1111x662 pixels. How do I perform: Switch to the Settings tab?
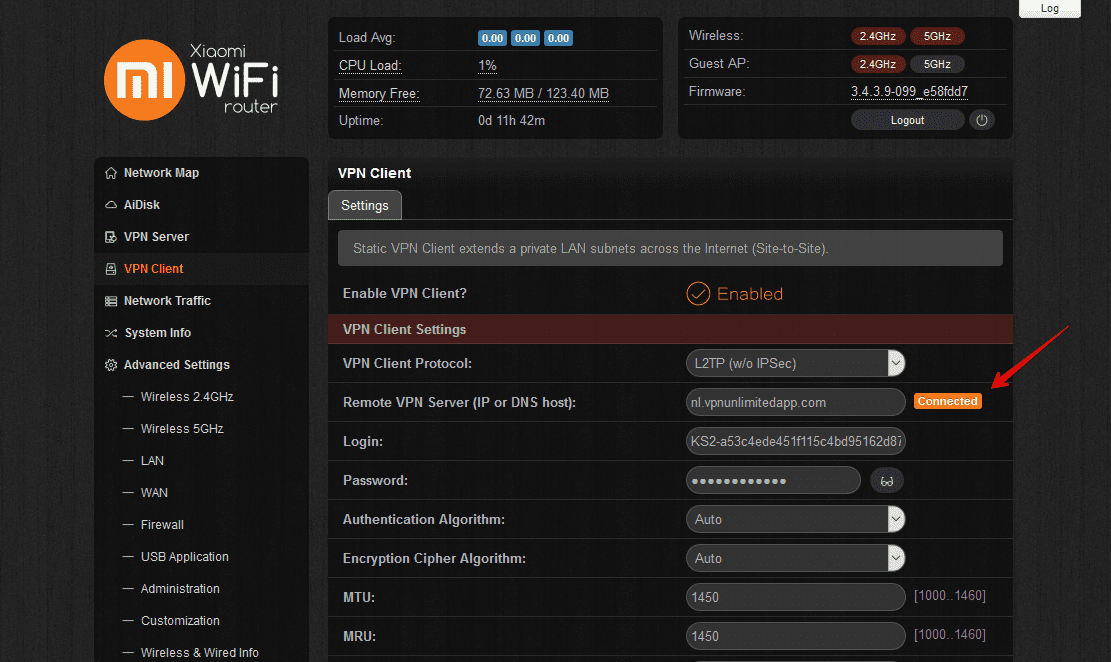364,205
